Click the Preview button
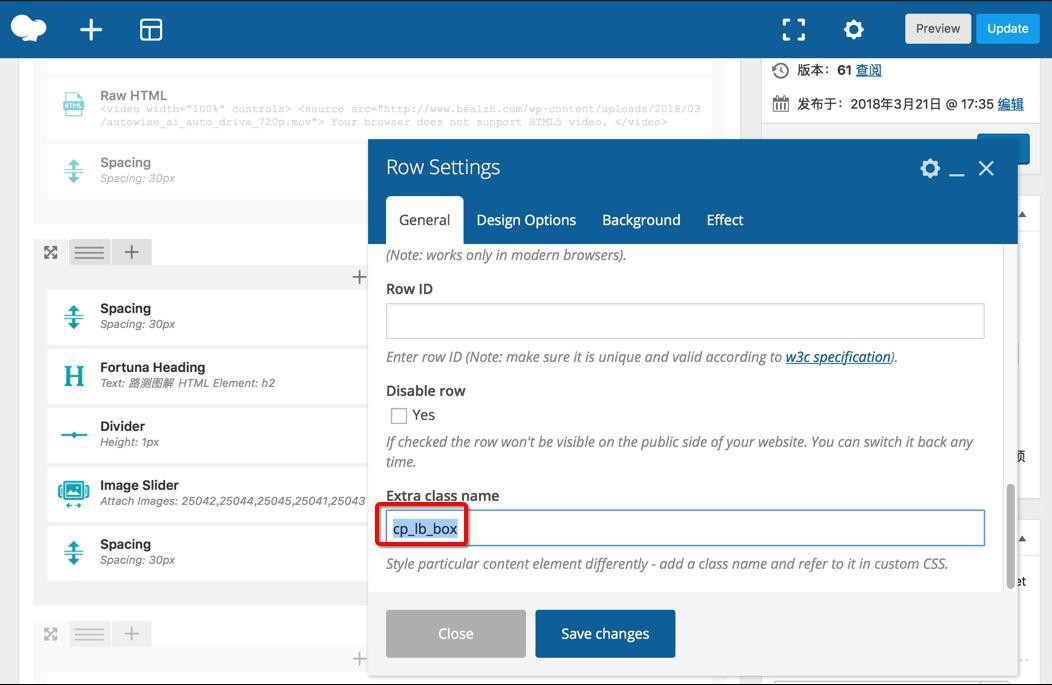The width and height of the screenshot is (1052, 685). click(937, 29)
